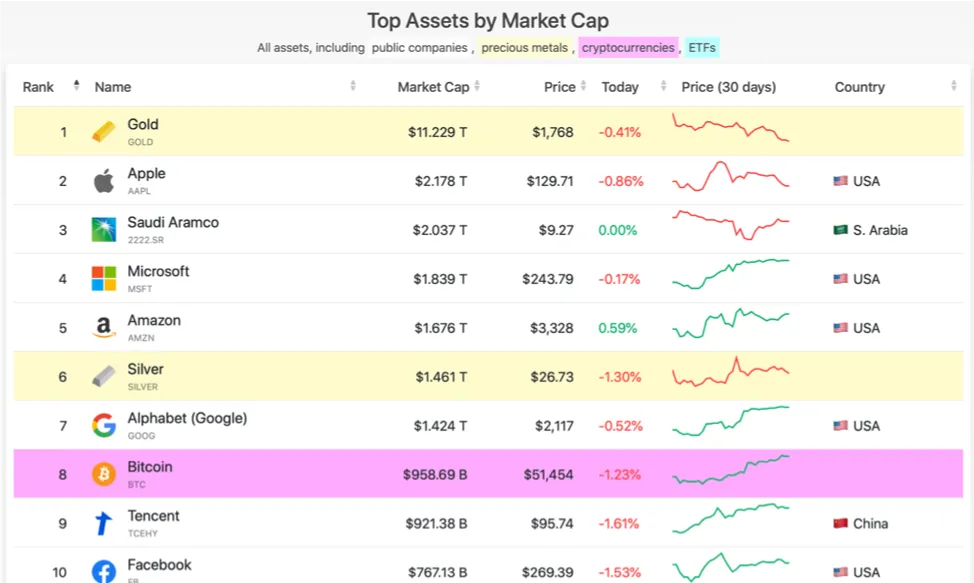The image size is (974, 583).
Task: Click Microsoft price $243.79
Action: [x=548, y=279]
